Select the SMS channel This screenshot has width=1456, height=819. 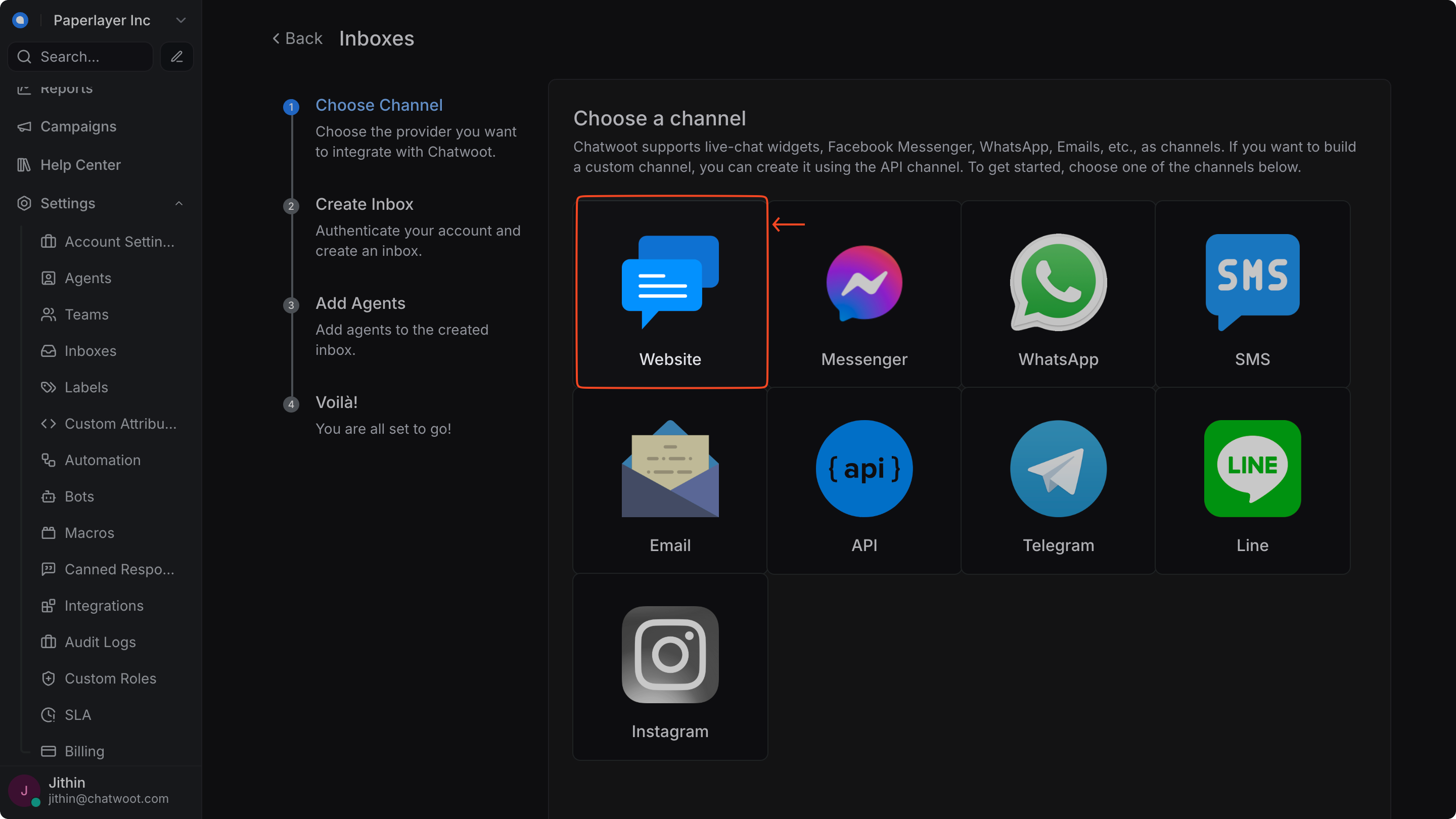click(x=1253, y=294)
